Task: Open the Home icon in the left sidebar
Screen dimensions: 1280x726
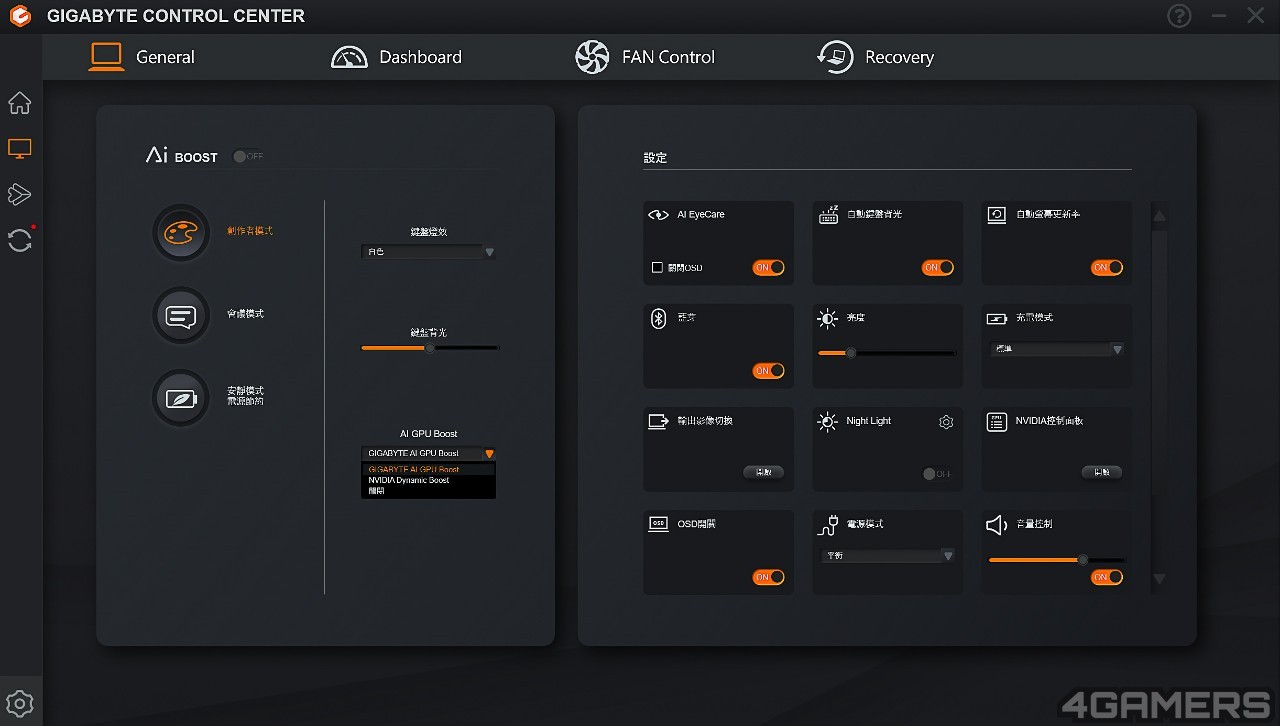Action: click(x=20, y=103)
